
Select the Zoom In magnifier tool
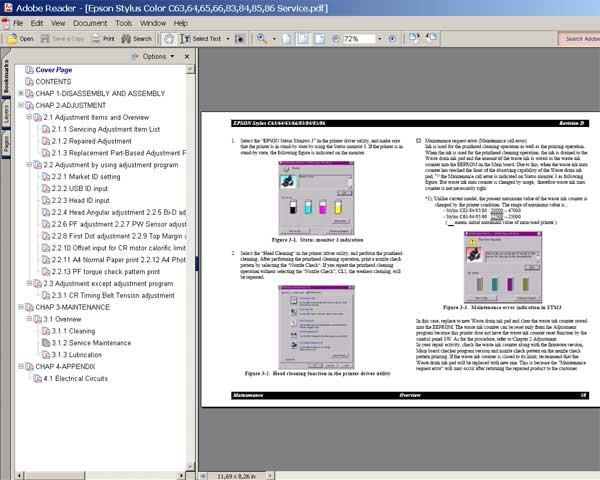262,39
